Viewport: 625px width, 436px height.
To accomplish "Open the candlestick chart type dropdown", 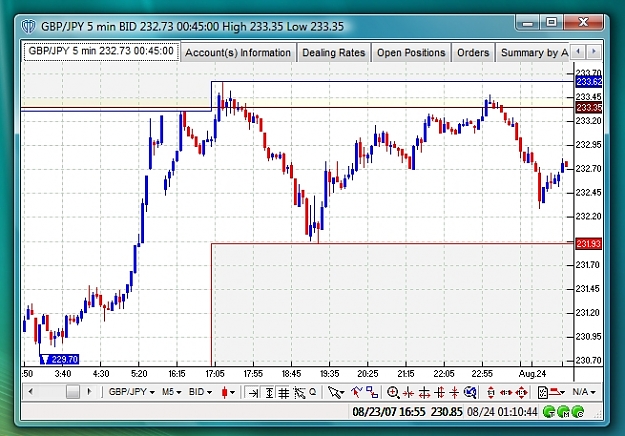I will tap(228, 393).
